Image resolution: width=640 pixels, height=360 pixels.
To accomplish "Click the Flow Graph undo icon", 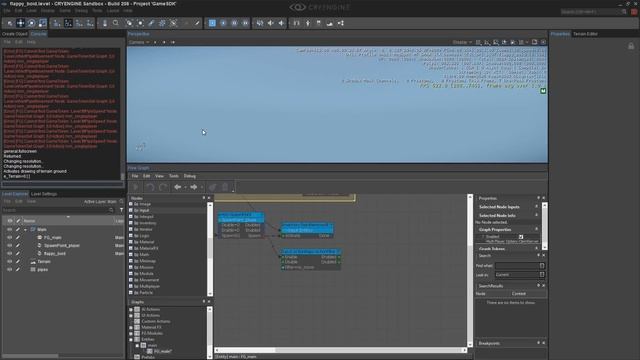I will tap(150, 187).
